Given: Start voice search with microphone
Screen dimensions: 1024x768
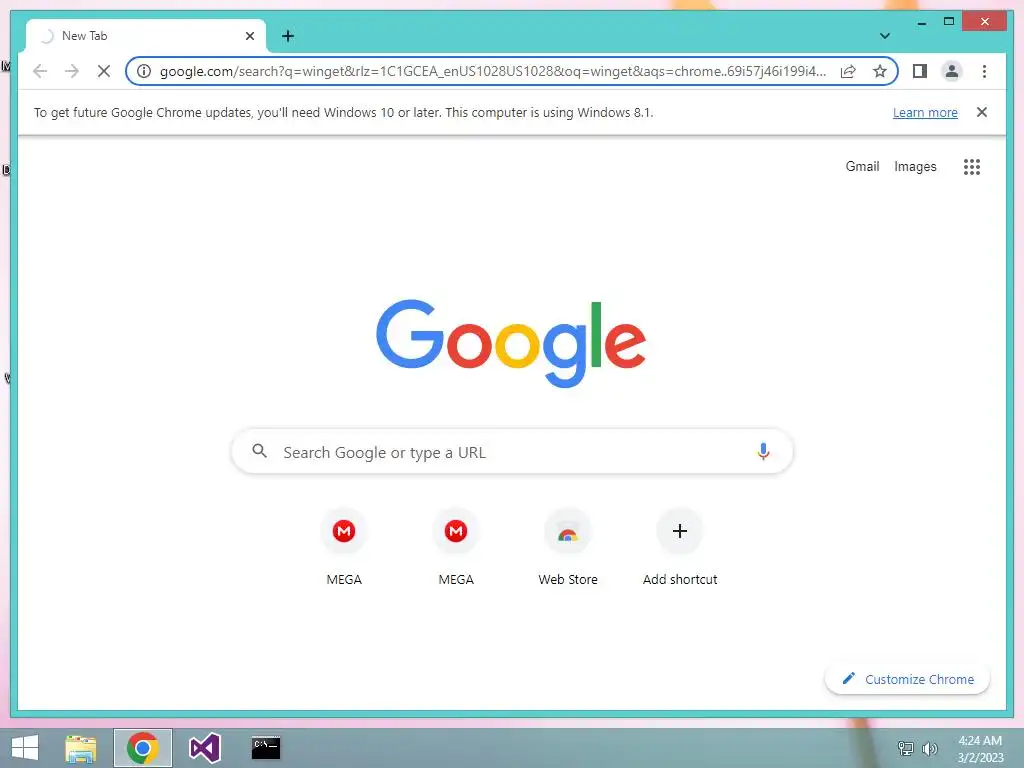Looking at the screenshot, I should (763, 451).
